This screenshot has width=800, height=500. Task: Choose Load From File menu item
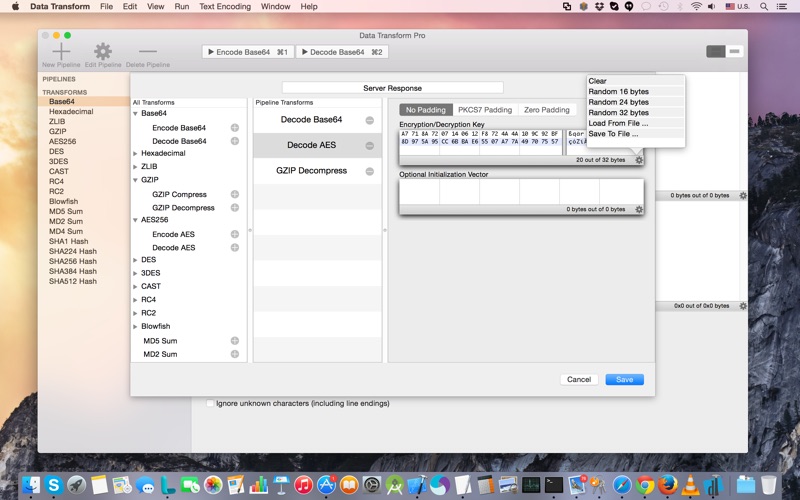[635, 123]
